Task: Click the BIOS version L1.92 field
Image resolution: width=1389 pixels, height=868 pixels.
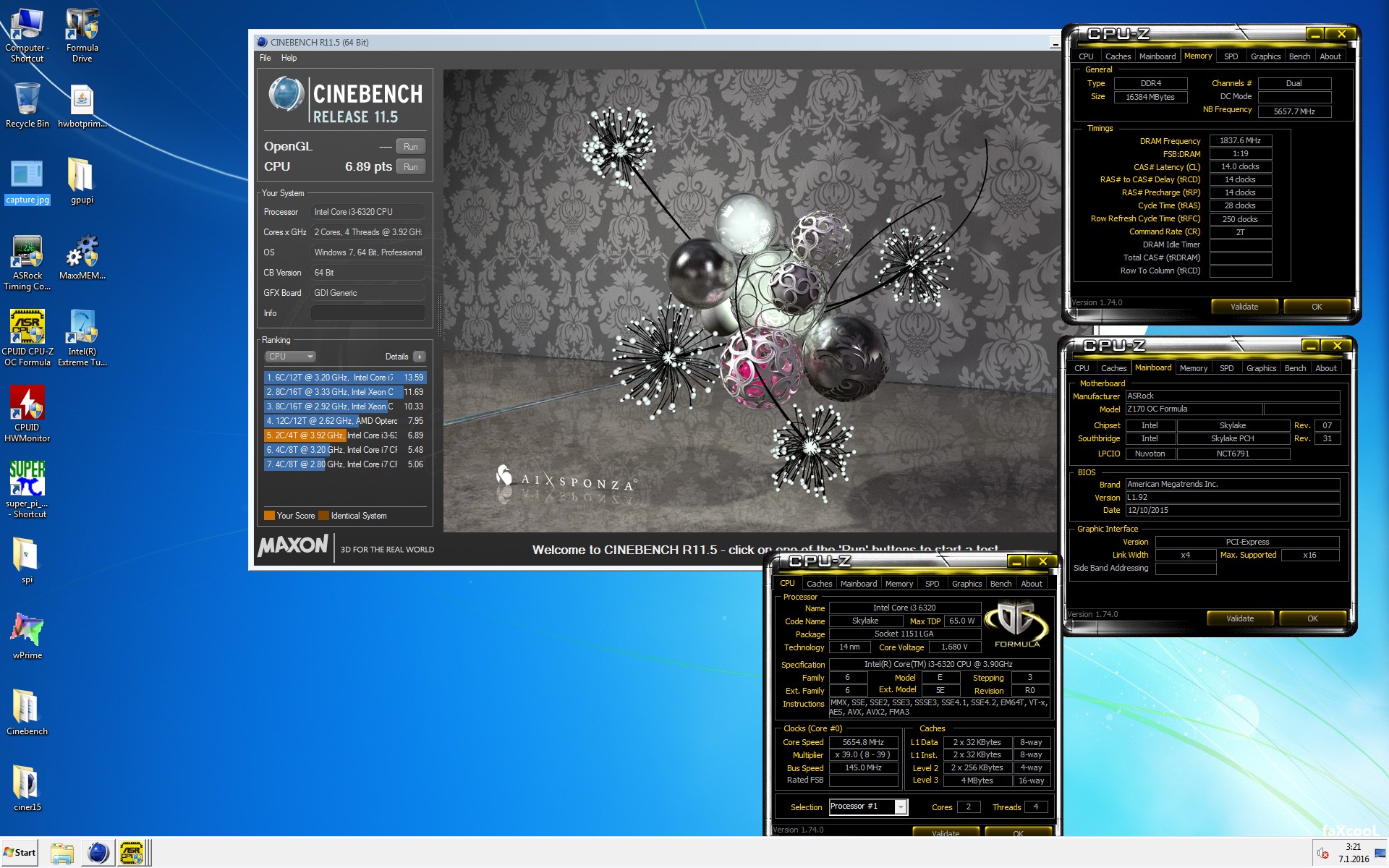Action: click(1233, 498)
